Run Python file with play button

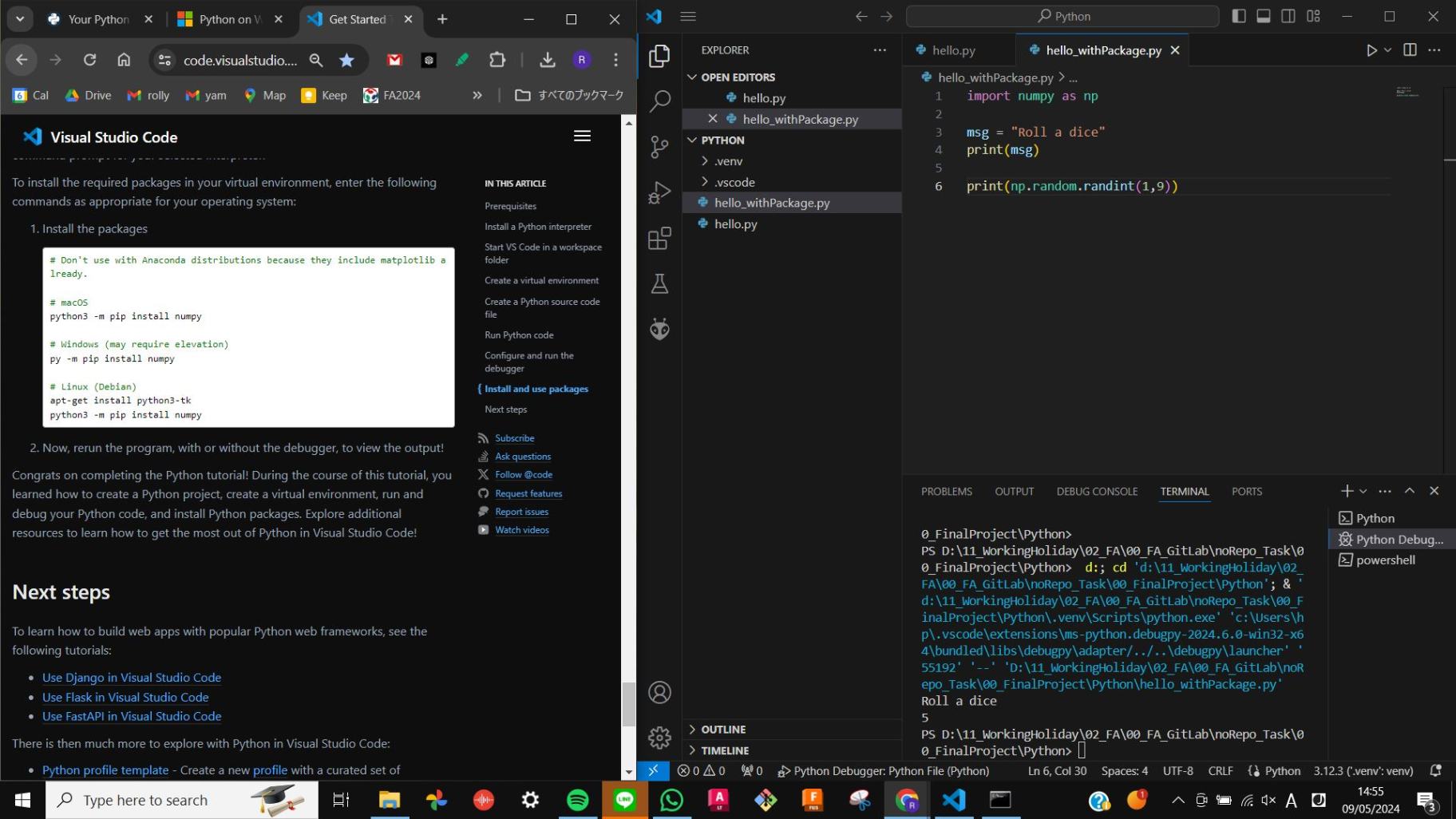tap(1371, 50)
